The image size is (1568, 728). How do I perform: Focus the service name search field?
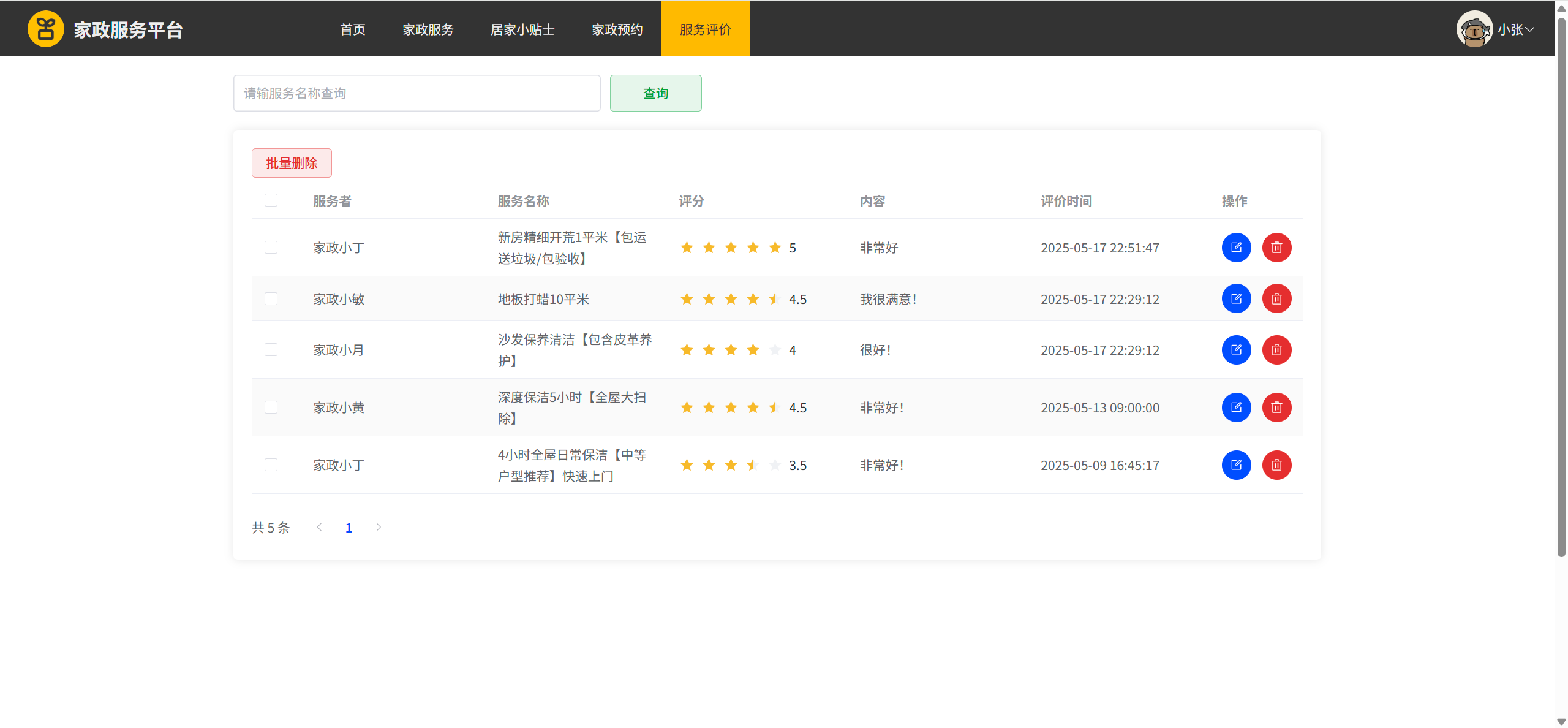[x=417, y=93]
